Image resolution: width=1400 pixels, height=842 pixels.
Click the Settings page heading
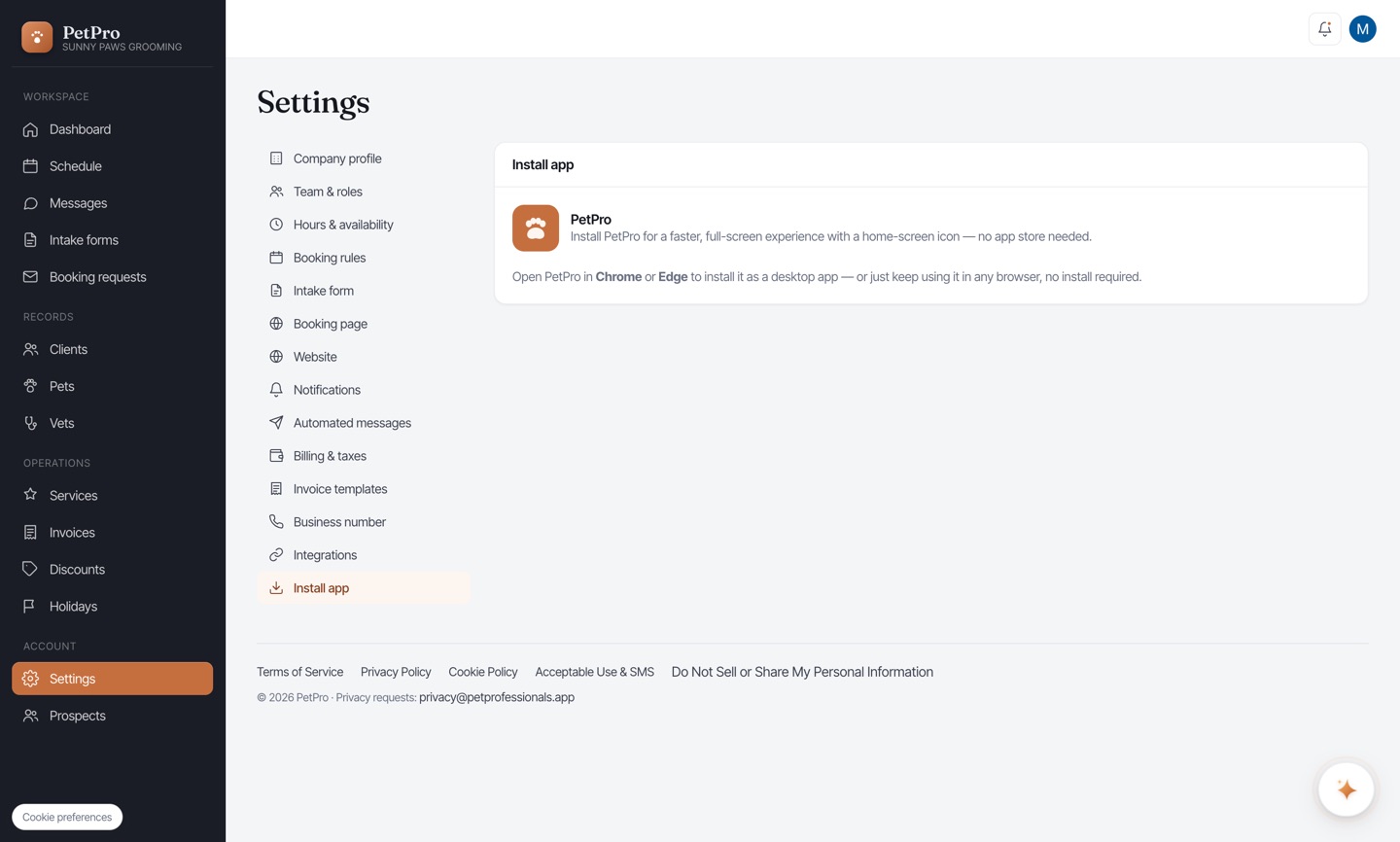coord(313,102)
